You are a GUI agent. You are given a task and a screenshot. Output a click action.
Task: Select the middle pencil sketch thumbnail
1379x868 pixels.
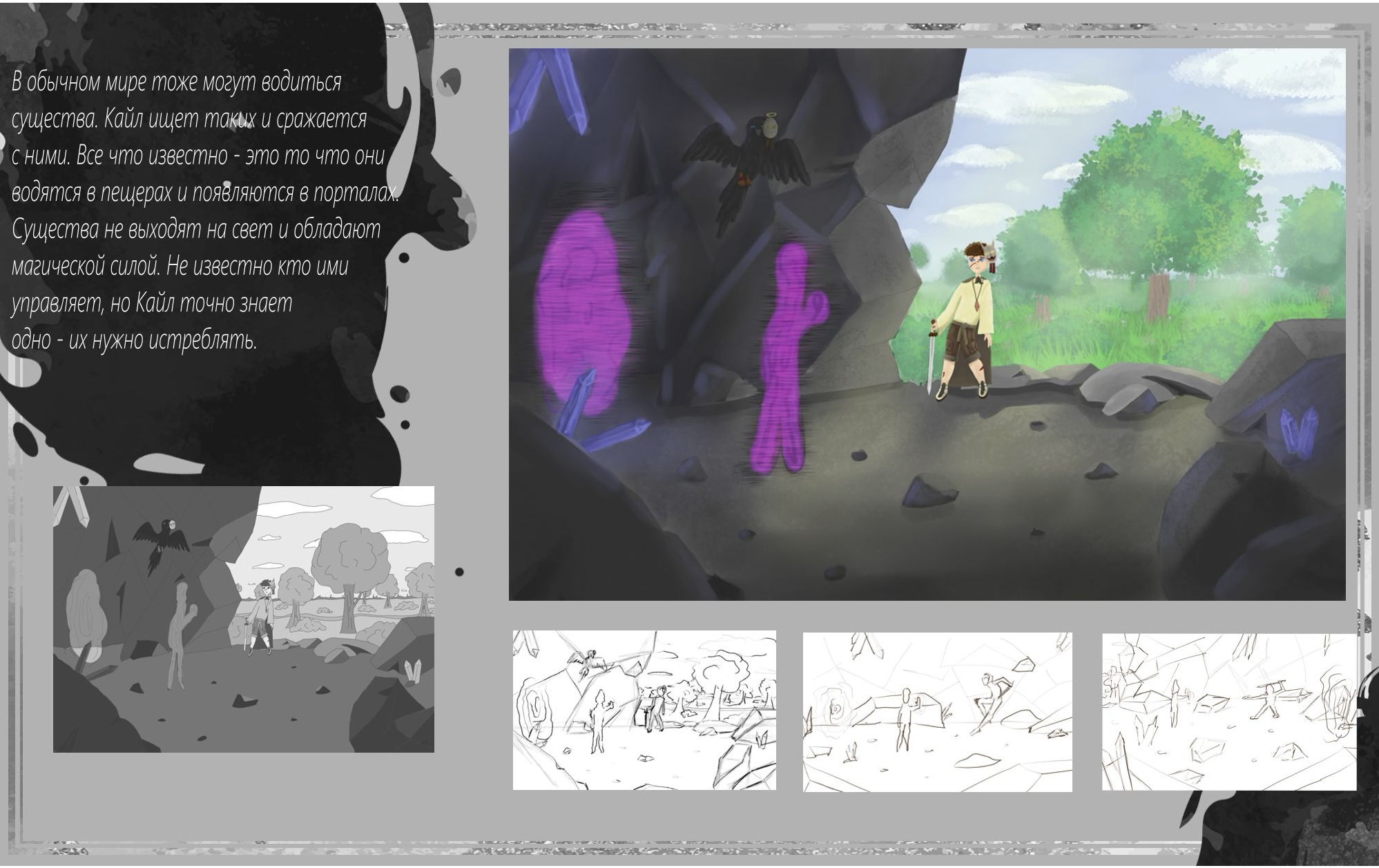937,712
